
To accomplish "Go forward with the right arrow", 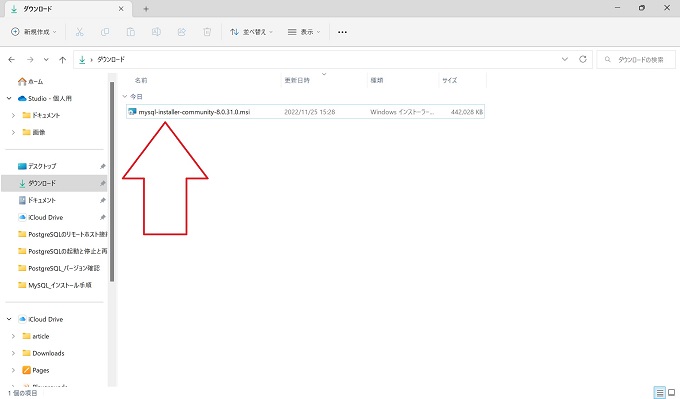I will 30,60.
